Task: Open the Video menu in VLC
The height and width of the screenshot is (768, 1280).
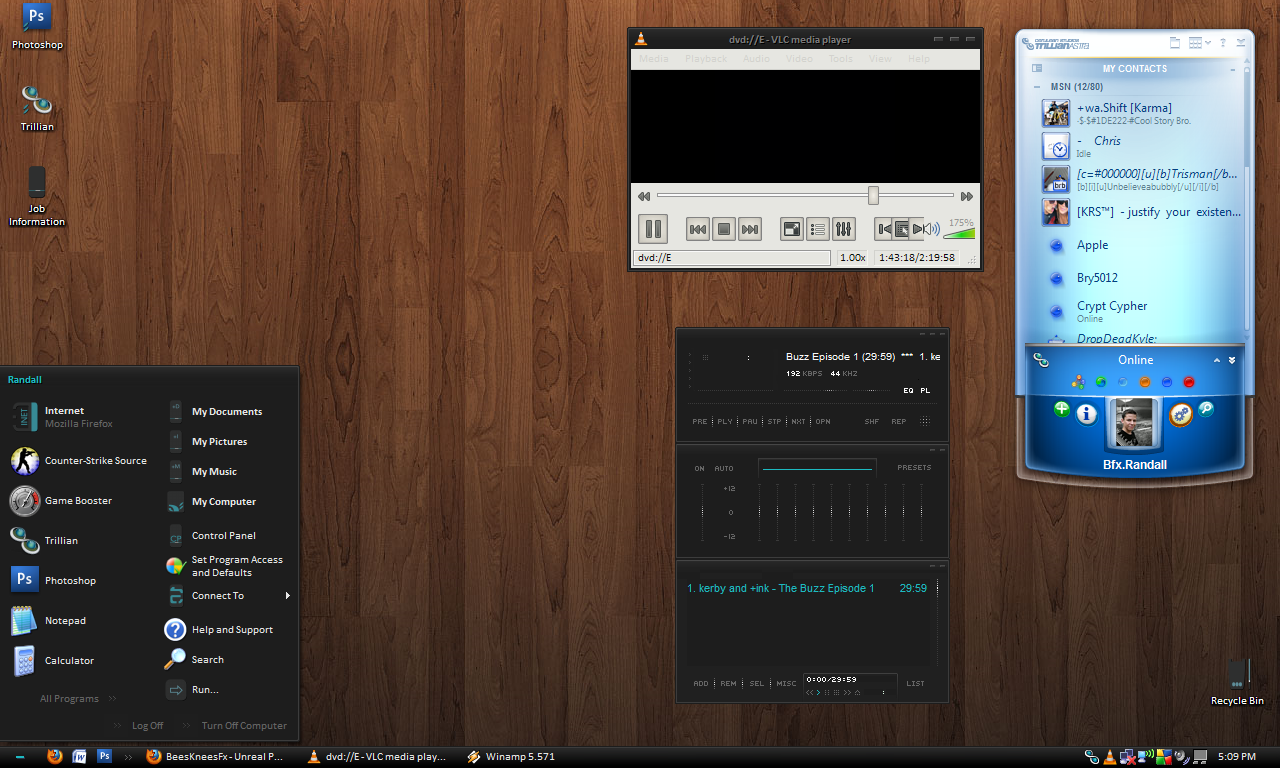Action: pos(799,59)
